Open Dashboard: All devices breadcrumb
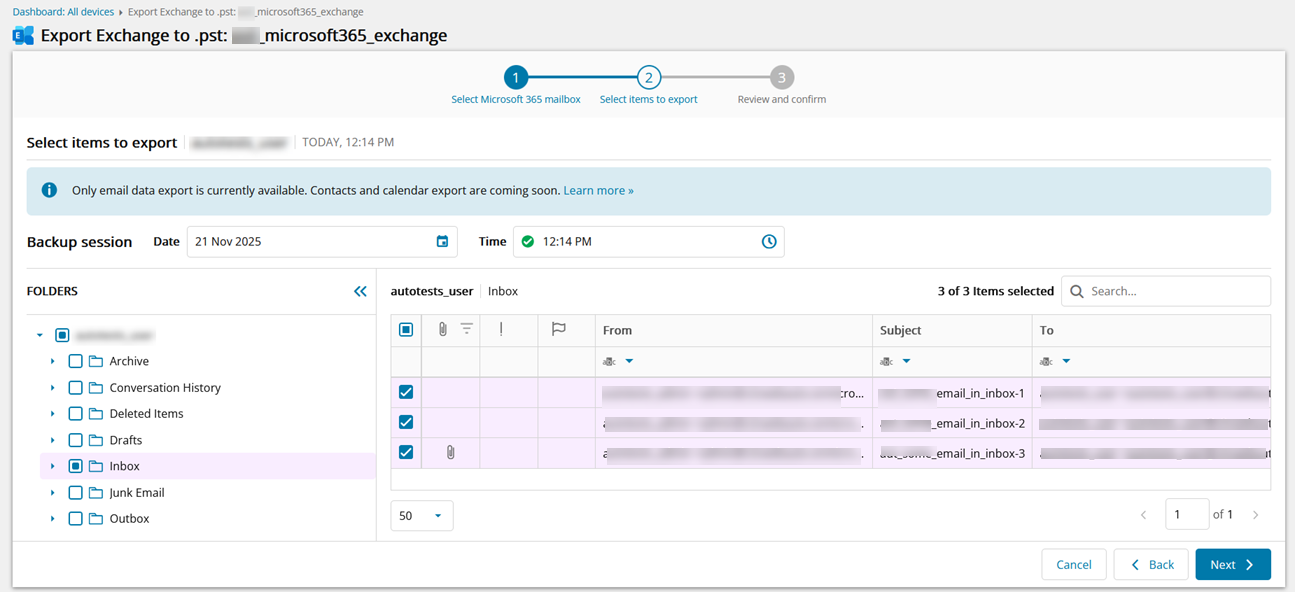Viewport: 1295px width, 592px height. coord(62,12)
